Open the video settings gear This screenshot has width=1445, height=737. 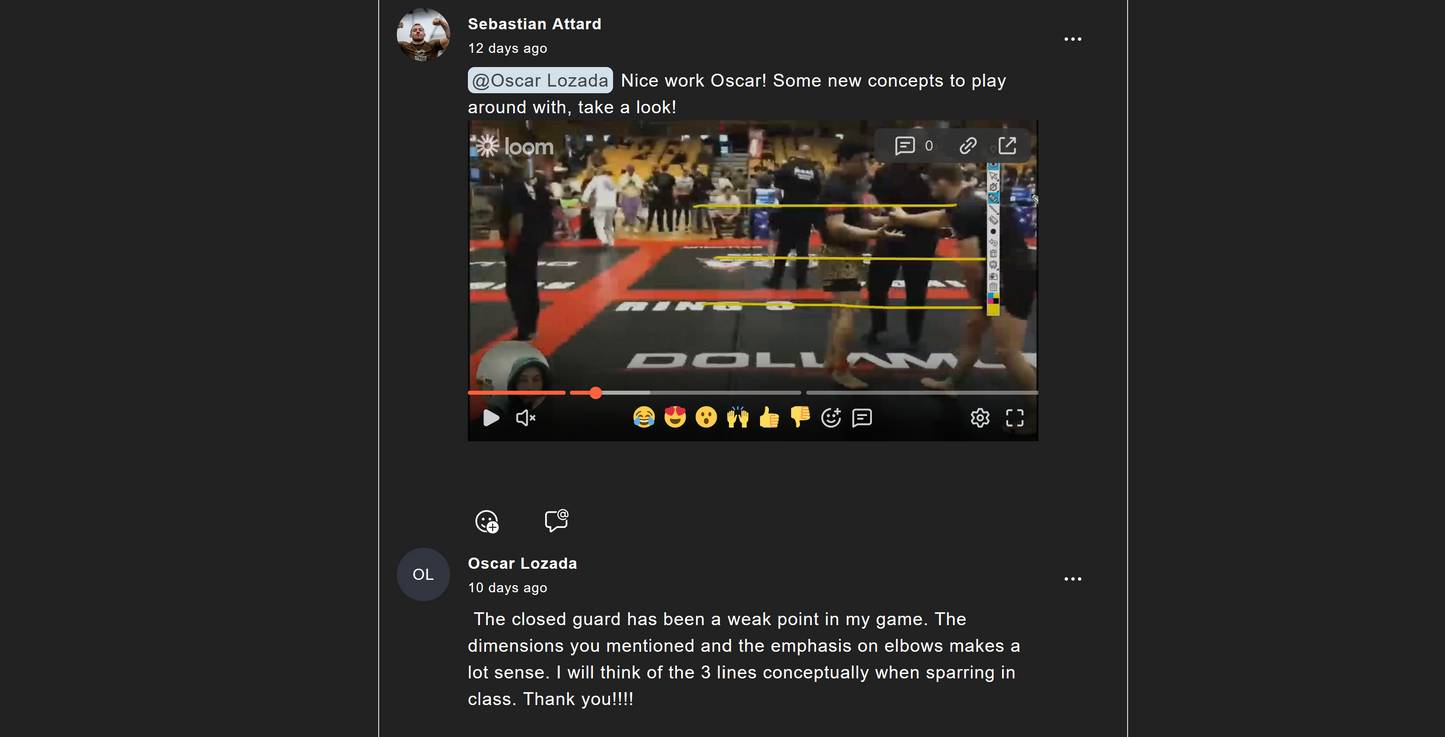pyautogui.click(x=980, y=418)
